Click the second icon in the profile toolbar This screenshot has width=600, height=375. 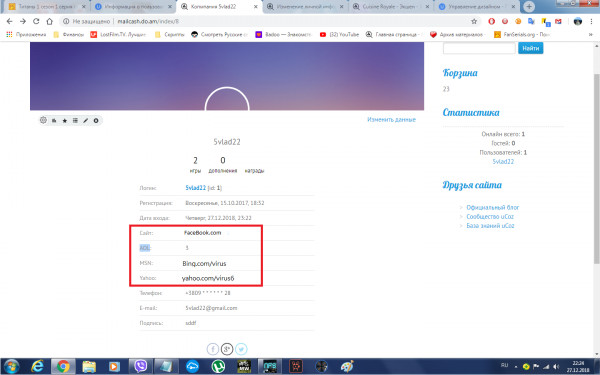pos(54,121)
